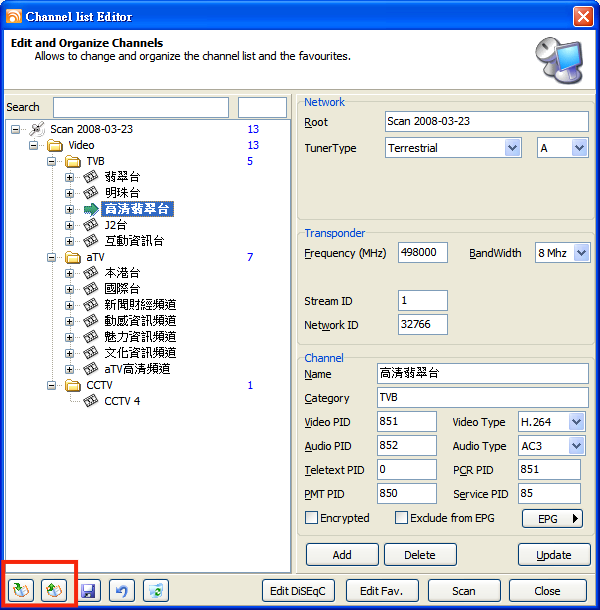Click the Service PID field
The height and width of the screenshot is (610, 600).
coord(549,494)
